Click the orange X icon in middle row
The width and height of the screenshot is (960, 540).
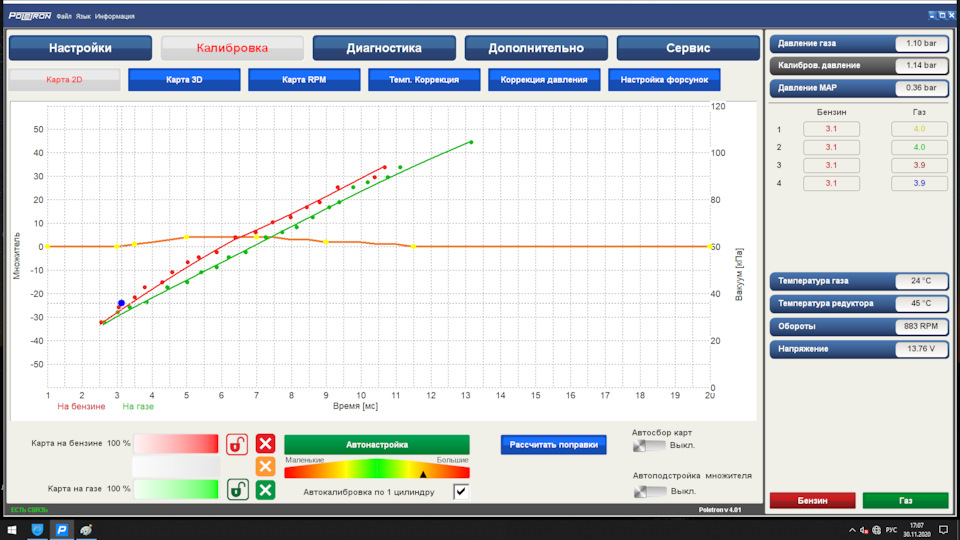[x=265, y=466]
